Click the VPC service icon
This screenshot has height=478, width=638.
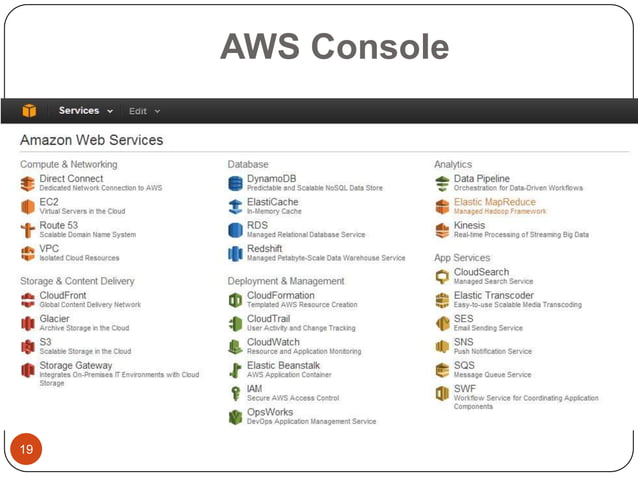tap(28, 253)
